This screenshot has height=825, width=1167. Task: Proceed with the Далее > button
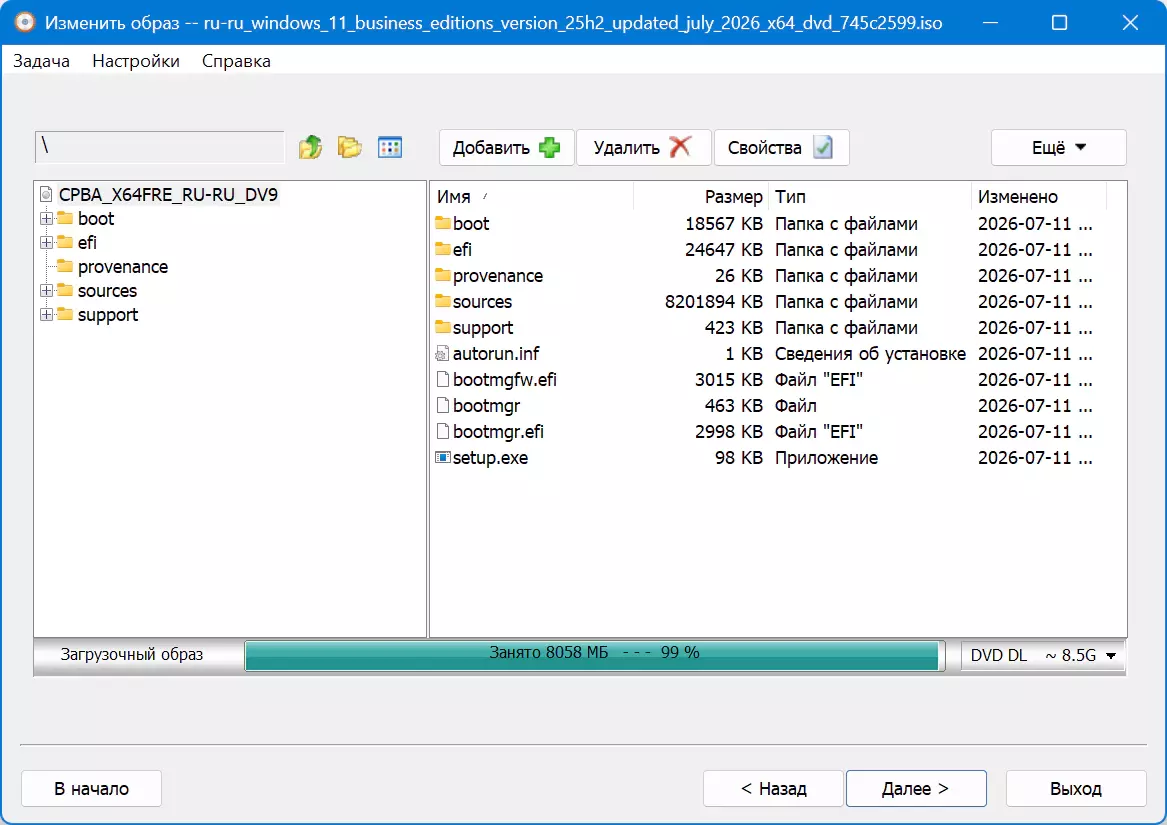[916, 789]
